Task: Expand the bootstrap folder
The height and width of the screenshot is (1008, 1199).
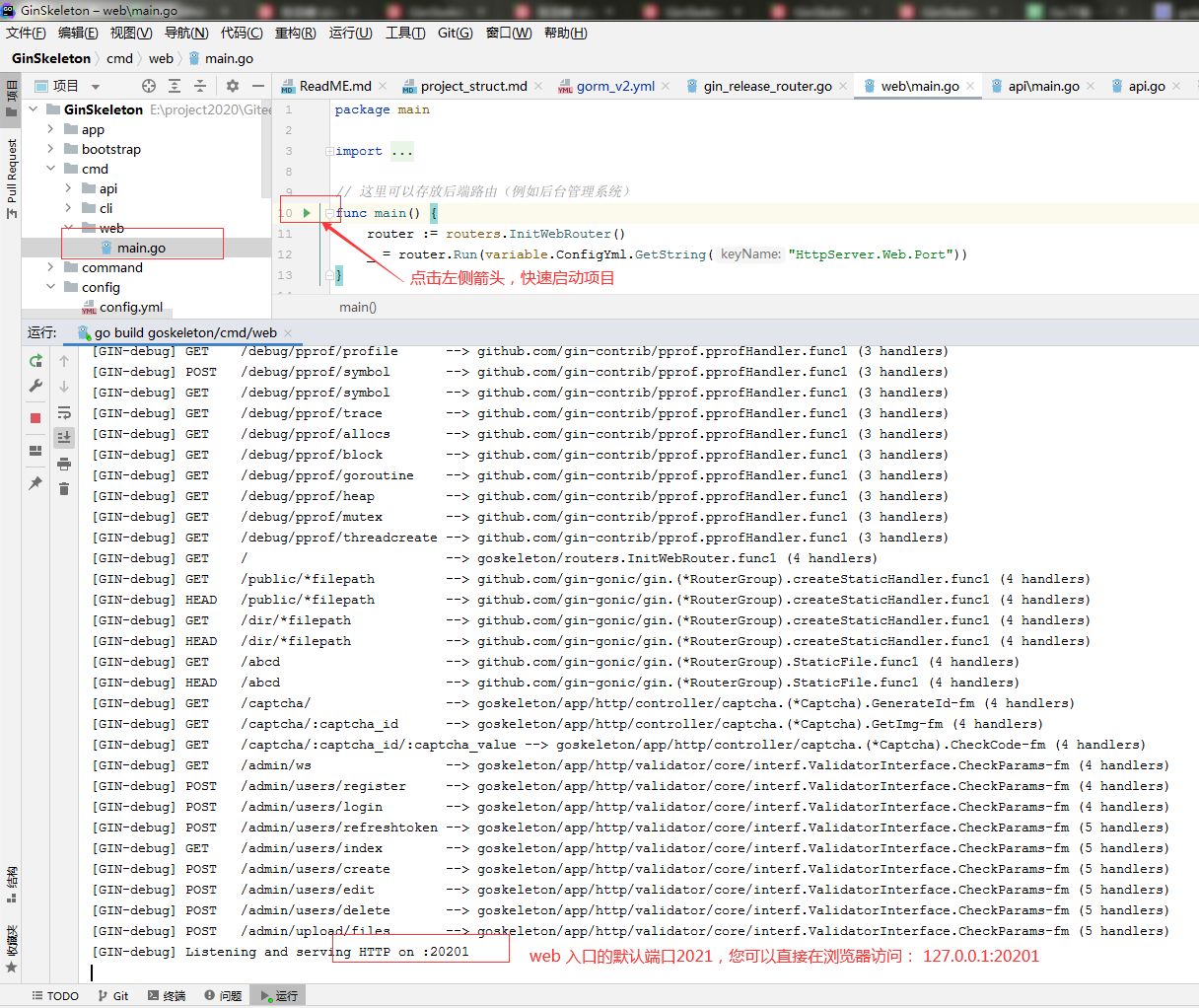Action: 50,149
